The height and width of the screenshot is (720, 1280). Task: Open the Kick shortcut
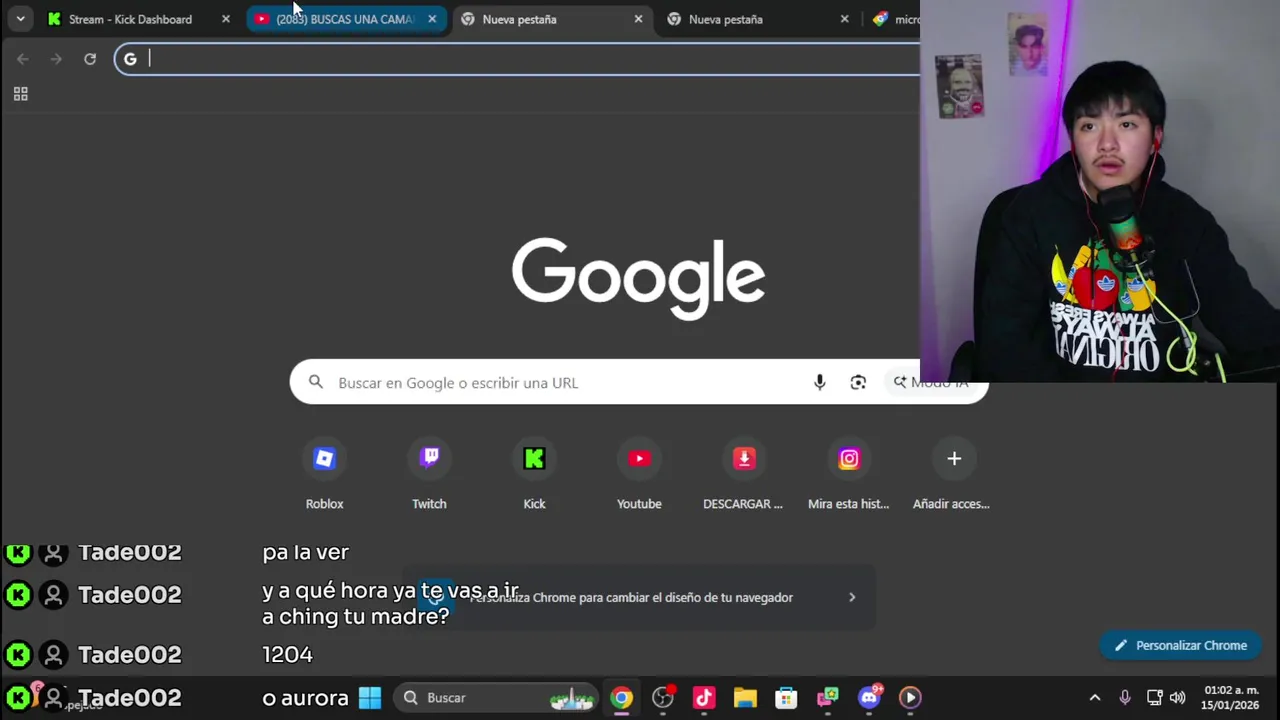(x=534, y=474)
